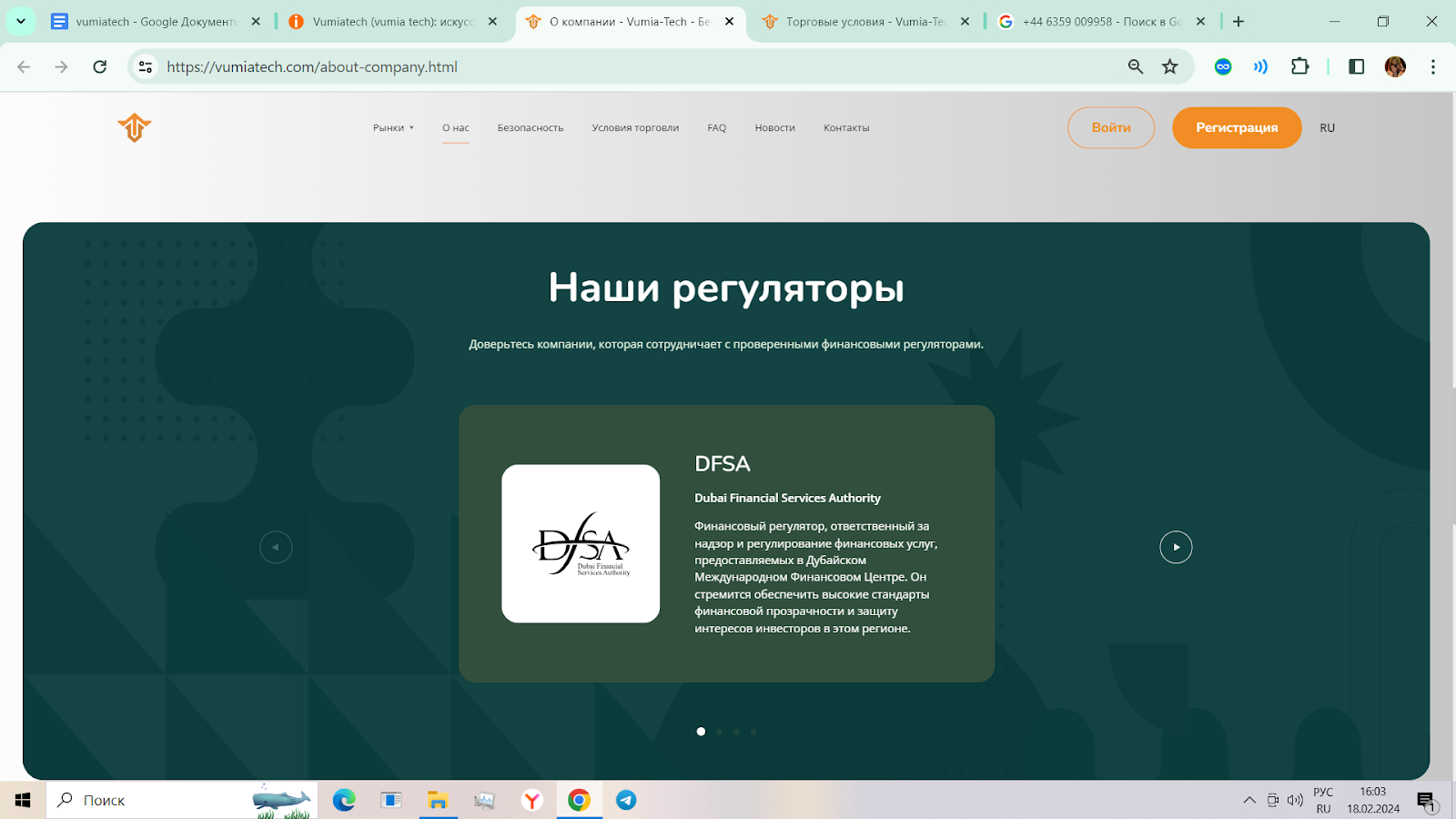Open the RU language selector
This screenshot has width=1456, height=819.
coord(1328,127)
